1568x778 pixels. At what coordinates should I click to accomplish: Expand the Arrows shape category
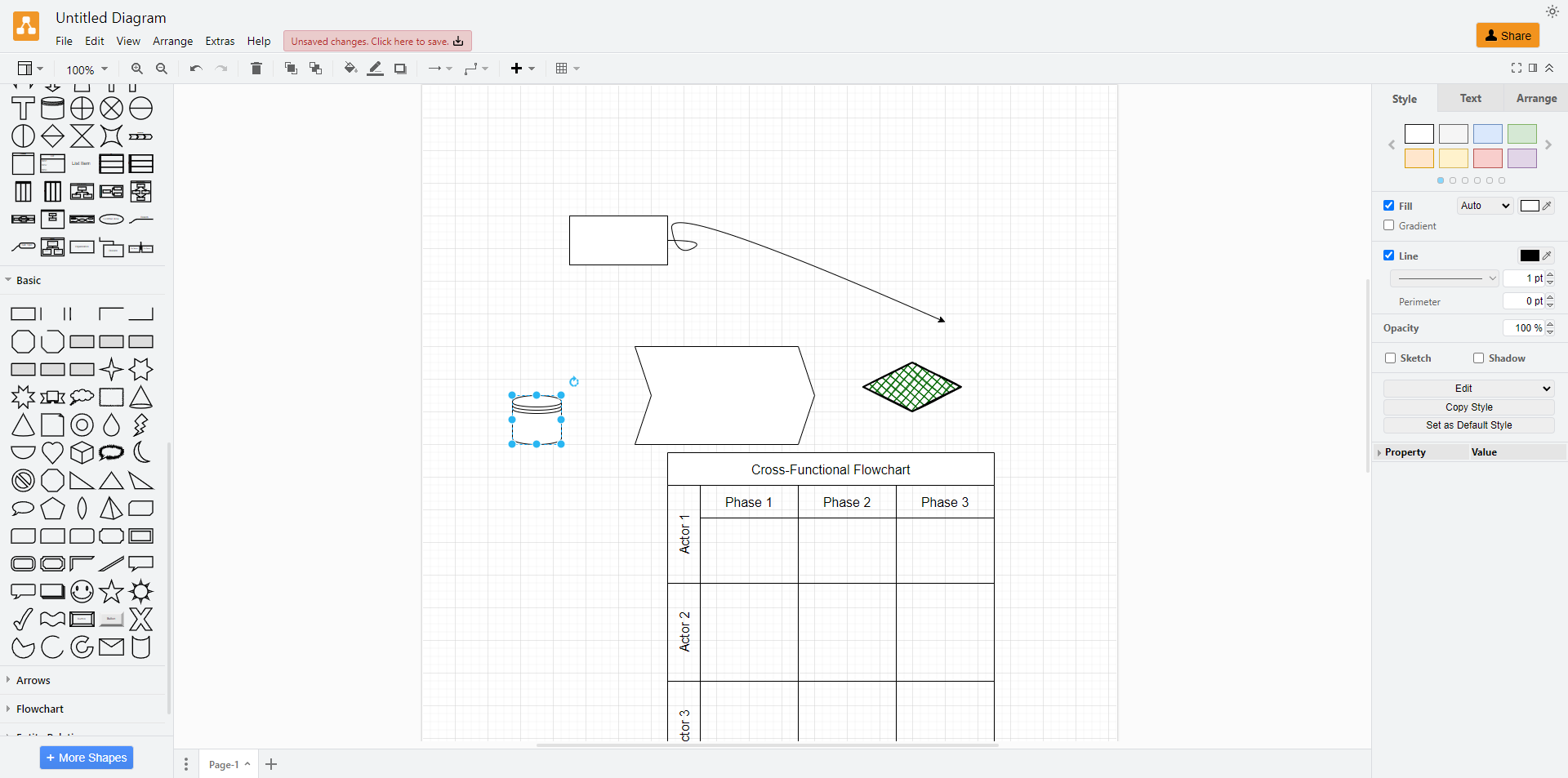click(x=33, y=680)
